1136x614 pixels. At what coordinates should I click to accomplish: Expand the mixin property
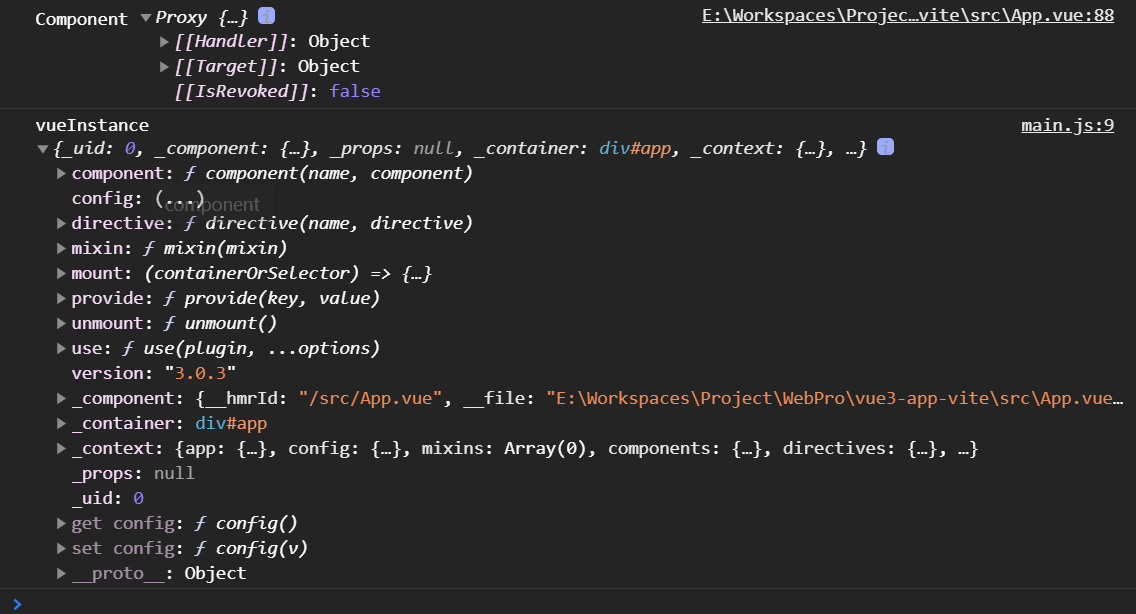62,248
